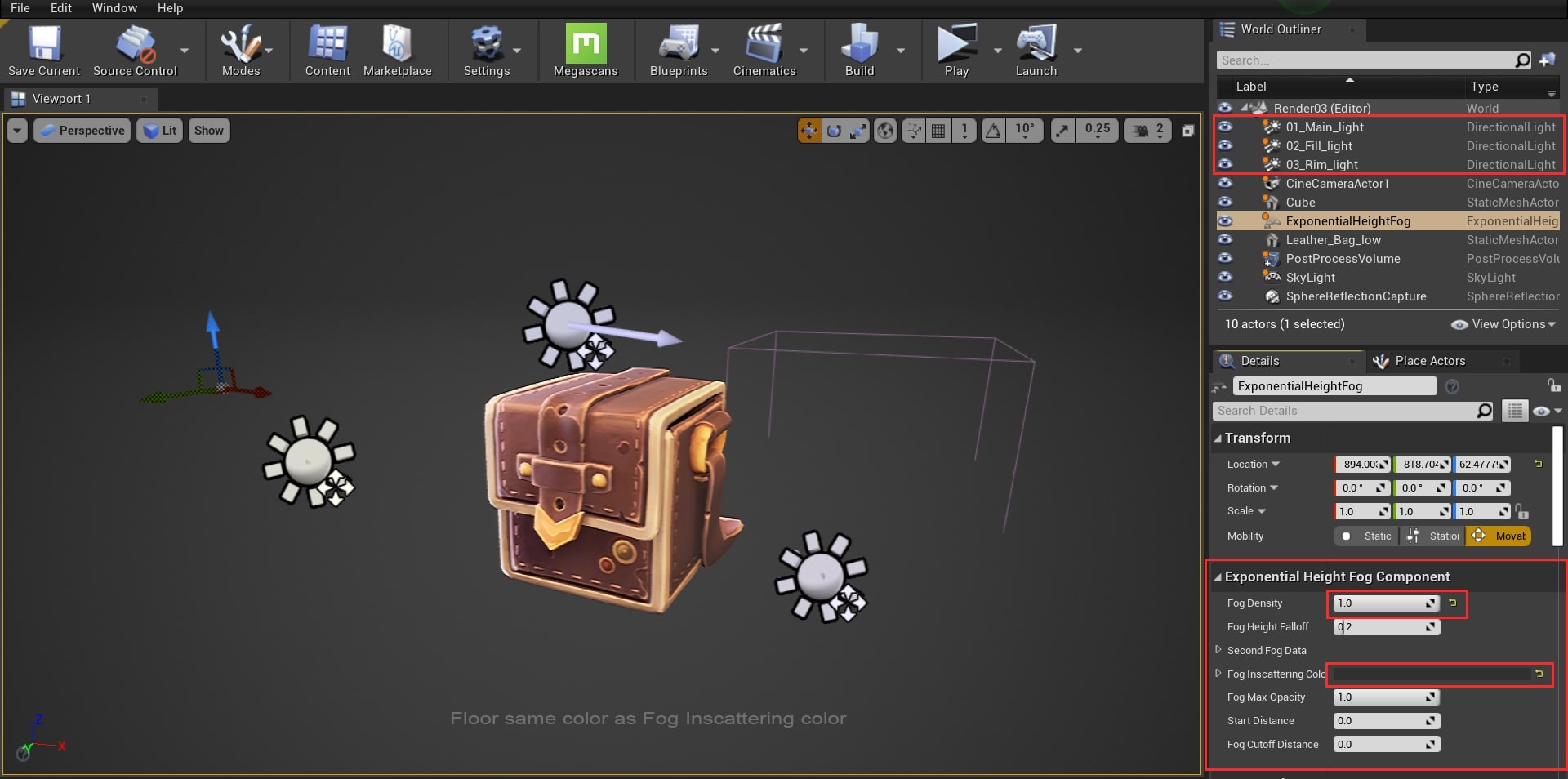Click the Fog Density input field
This screenshot has height=779, width=1568.
pyautogui.click(x=1380, y=603)
